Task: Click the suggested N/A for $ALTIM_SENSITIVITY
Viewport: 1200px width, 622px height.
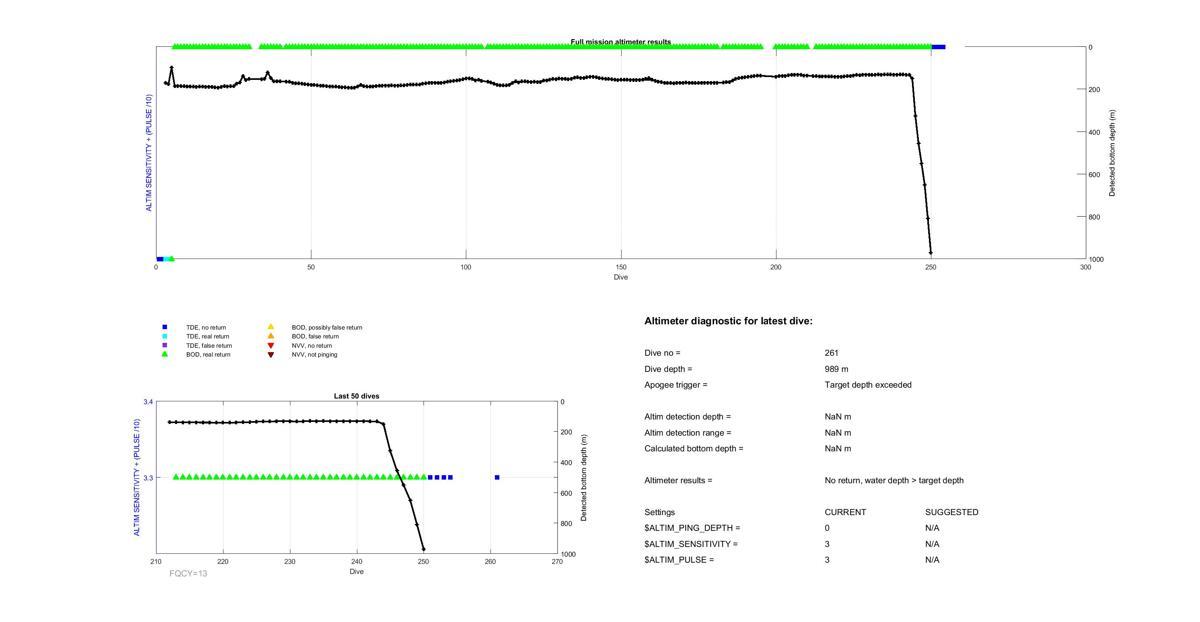Action: click(x=933, y=544)
